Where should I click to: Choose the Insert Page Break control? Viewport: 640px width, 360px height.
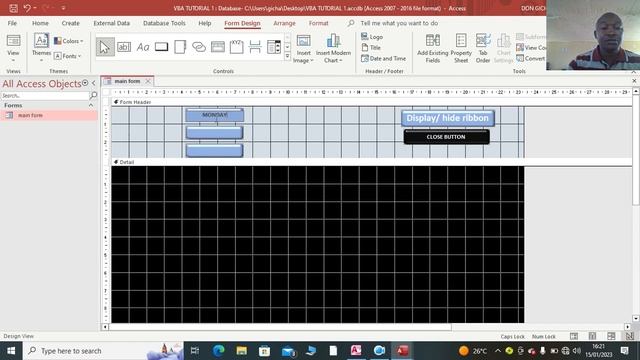click(x=255, y=47)
